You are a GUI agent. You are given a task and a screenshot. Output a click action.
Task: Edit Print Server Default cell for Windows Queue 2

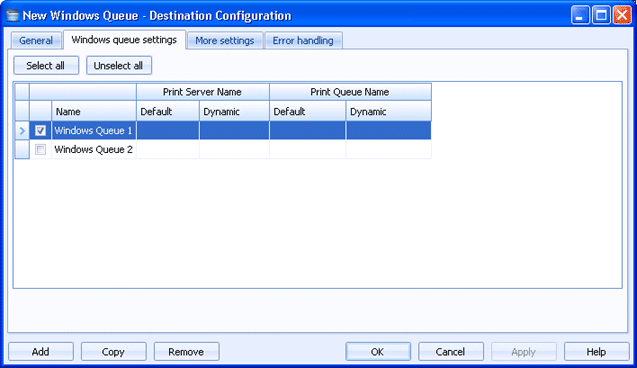click(x=167, y=149)
